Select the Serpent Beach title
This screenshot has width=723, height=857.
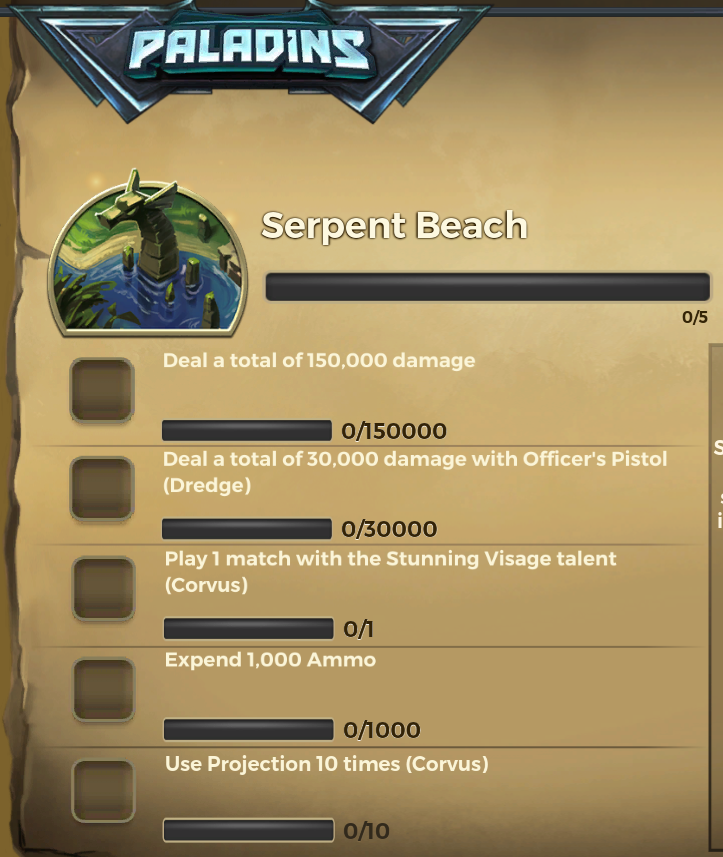[394, 225]
